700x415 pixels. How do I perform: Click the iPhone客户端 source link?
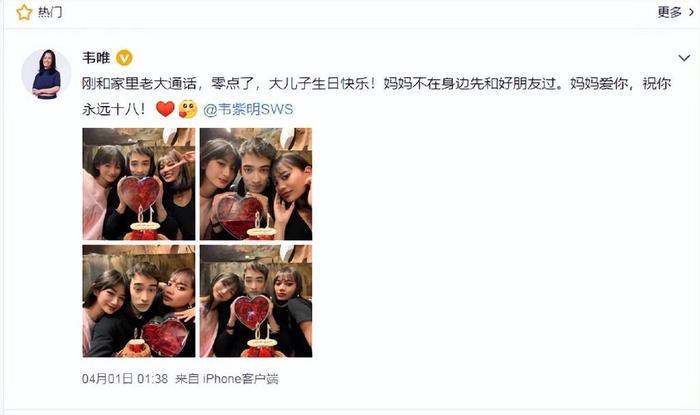coord(241,379)
